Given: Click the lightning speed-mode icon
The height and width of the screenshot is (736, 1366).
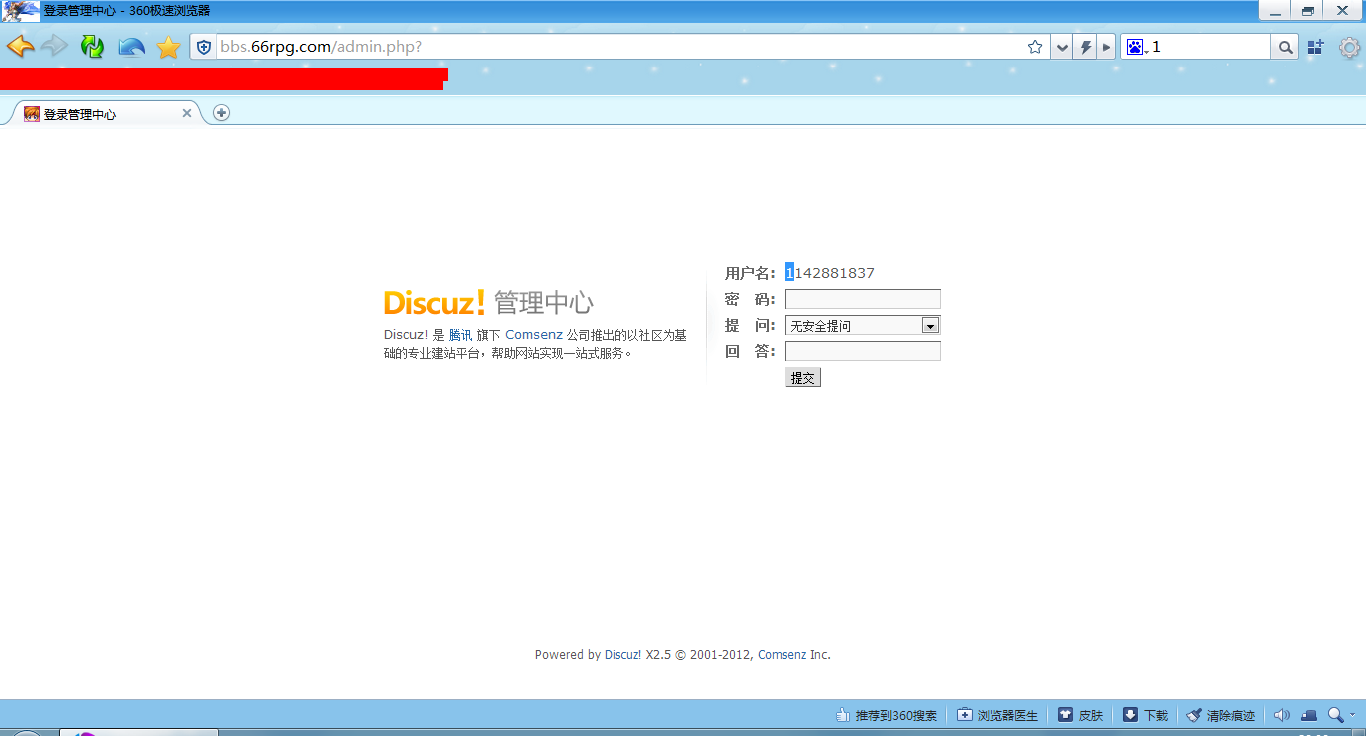Looking at the screenshot, I should [x=1085, y=47].
